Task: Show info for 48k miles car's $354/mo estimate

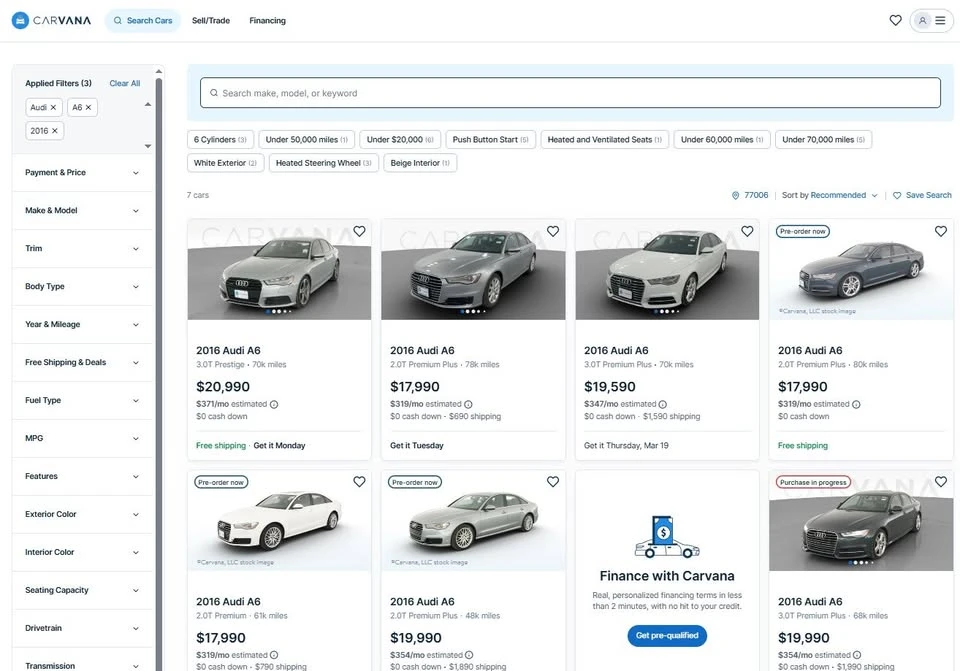Action: (x=469, y=655)
